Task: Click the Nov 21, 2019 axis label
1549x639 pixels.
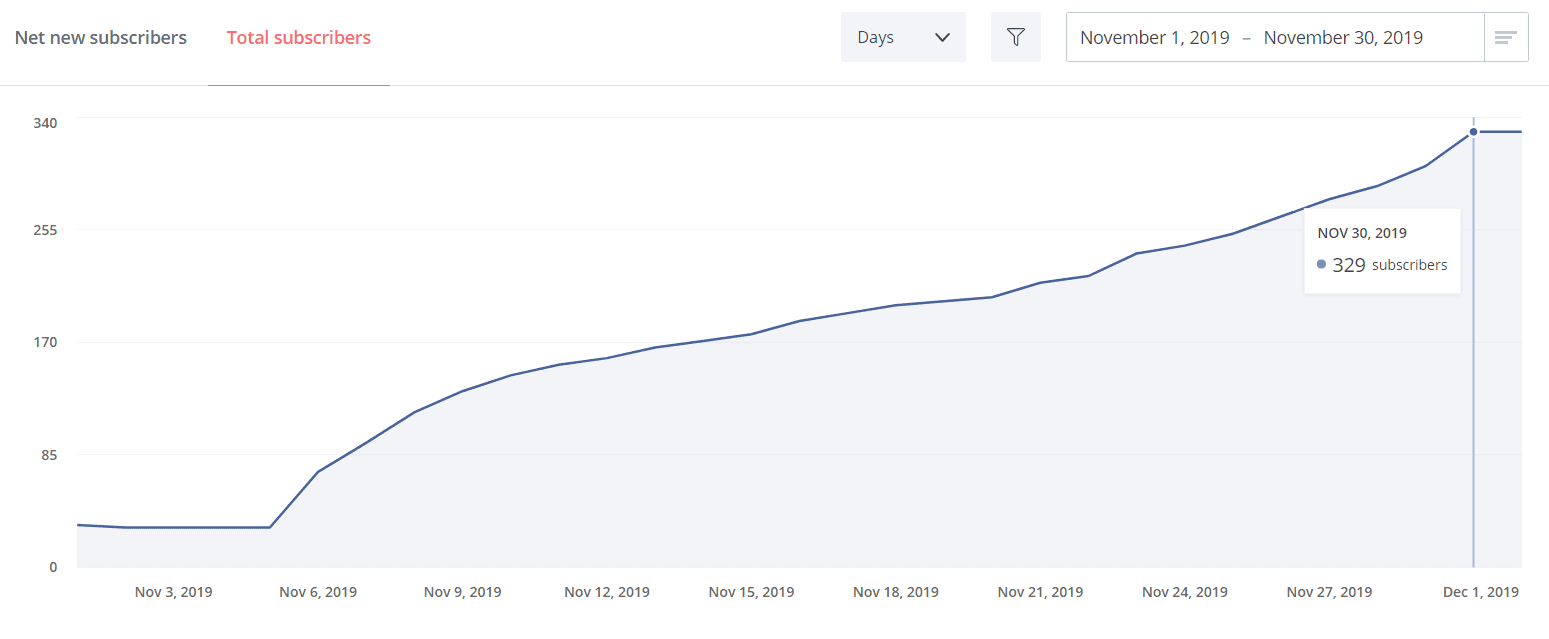Action: tap(1041, 592)
